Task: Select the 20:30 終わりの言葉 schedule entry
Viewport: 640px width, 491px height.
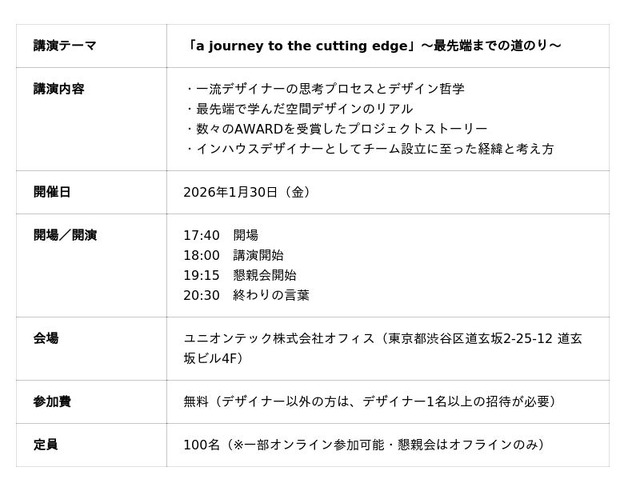Action: (x=246, y=295)
